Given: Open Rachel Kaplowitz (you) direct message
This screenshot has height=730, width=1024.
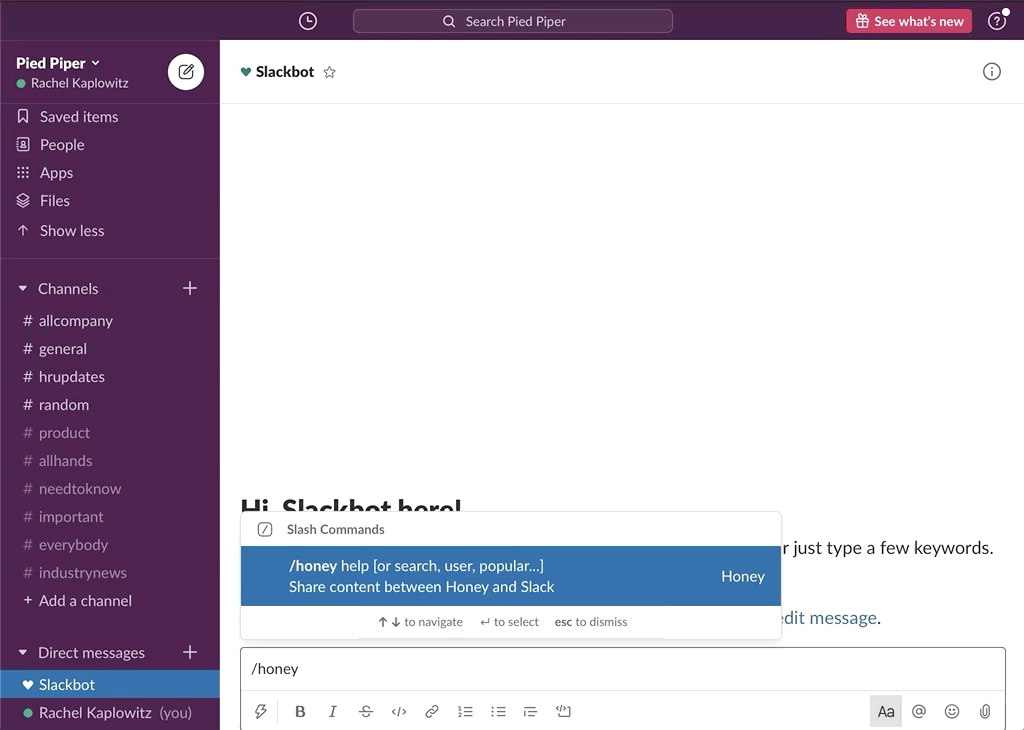Looking at the screenshot, I should [x=110, y=712].
